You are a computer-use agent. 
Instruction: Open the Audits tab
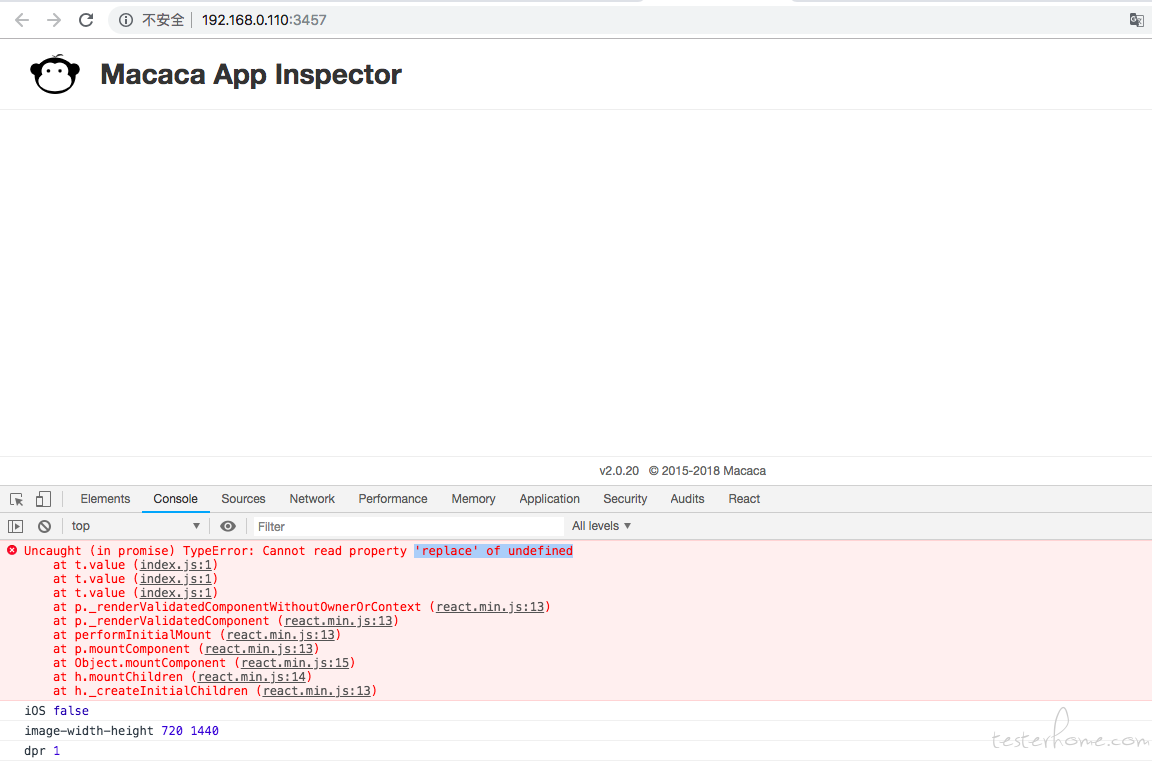pos(687,499)
